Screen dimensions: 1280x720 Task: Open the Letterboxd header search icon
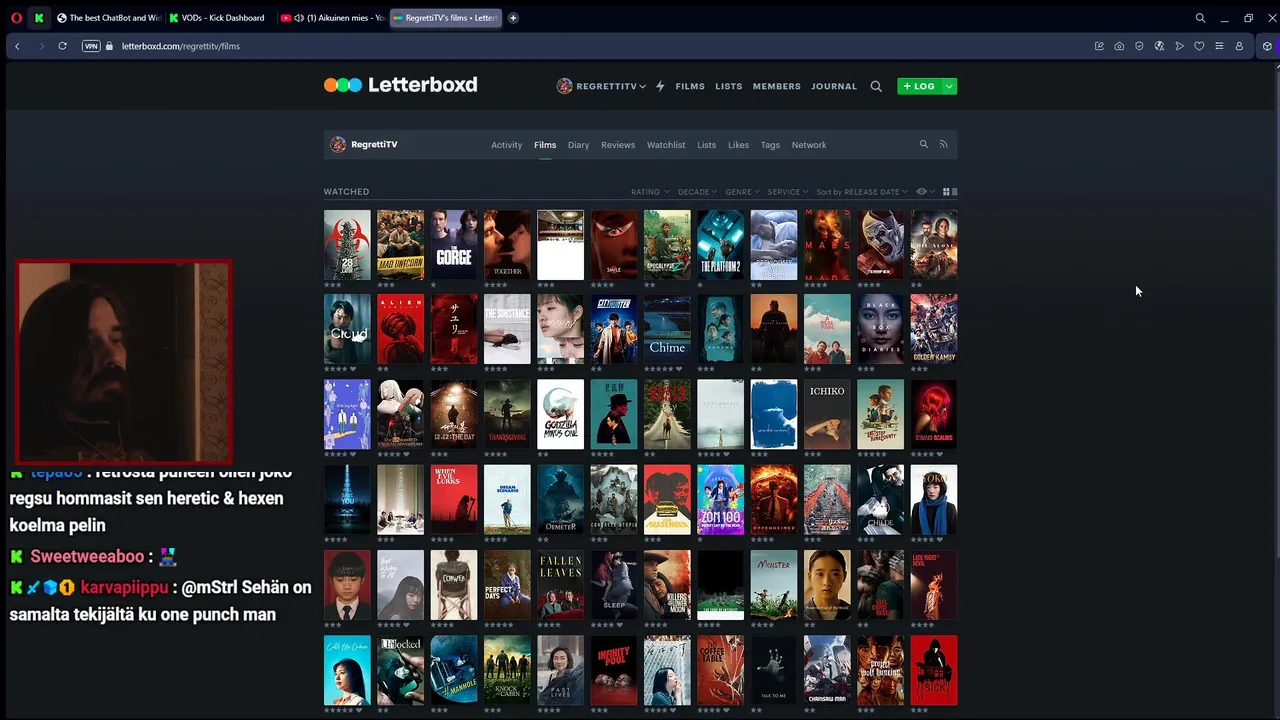click(876, 86)
